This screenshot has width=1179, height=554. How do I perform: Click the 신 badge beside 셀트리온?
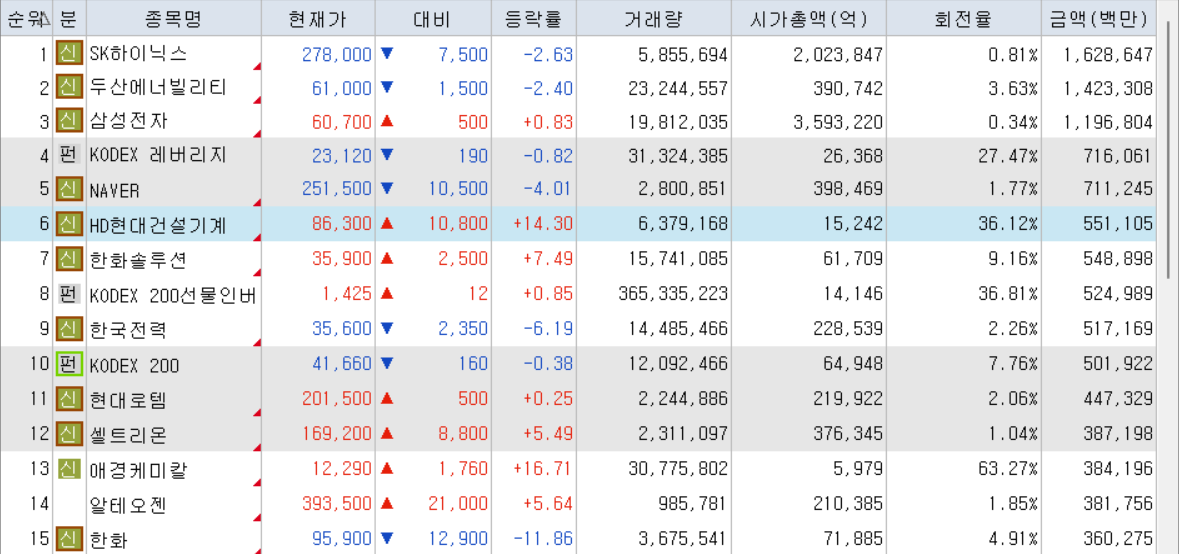point(68,433)
